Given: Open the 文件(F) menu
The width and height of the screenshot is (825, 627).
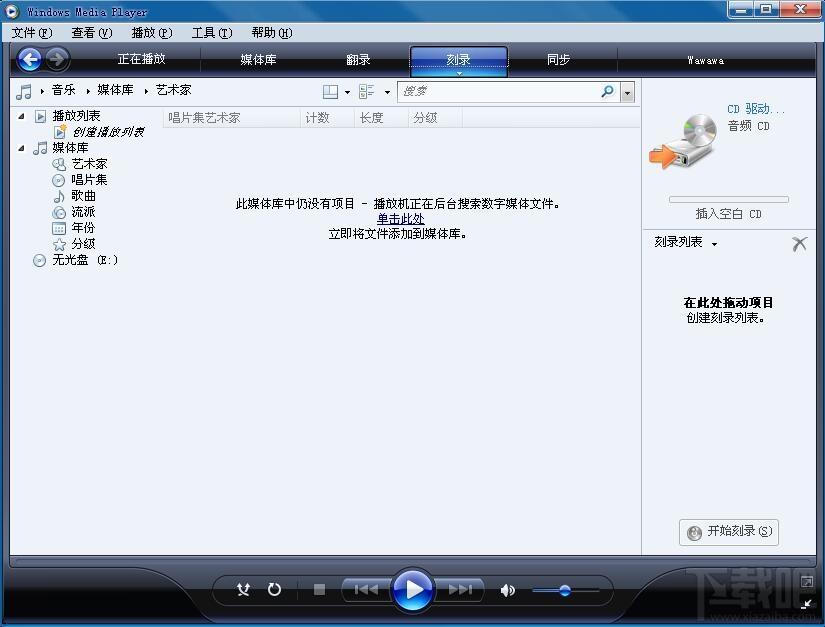Looking at the screenshot, I should (32, 33).
